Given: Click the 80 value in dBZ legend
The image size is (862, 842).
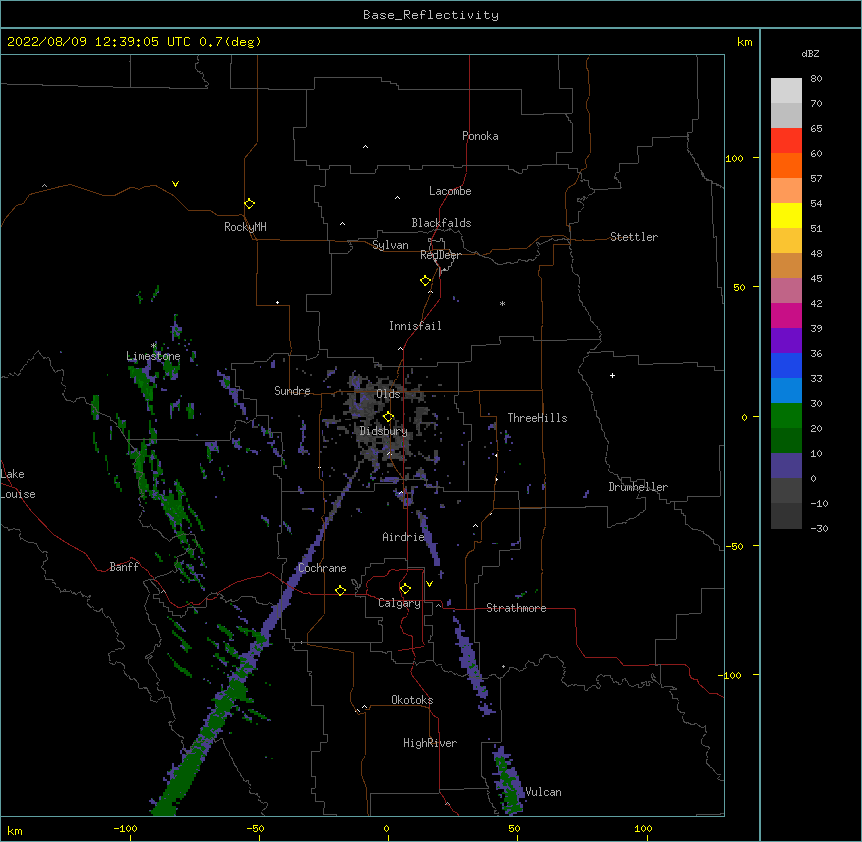Looking at the screenshot, I should tap(816, 79).
